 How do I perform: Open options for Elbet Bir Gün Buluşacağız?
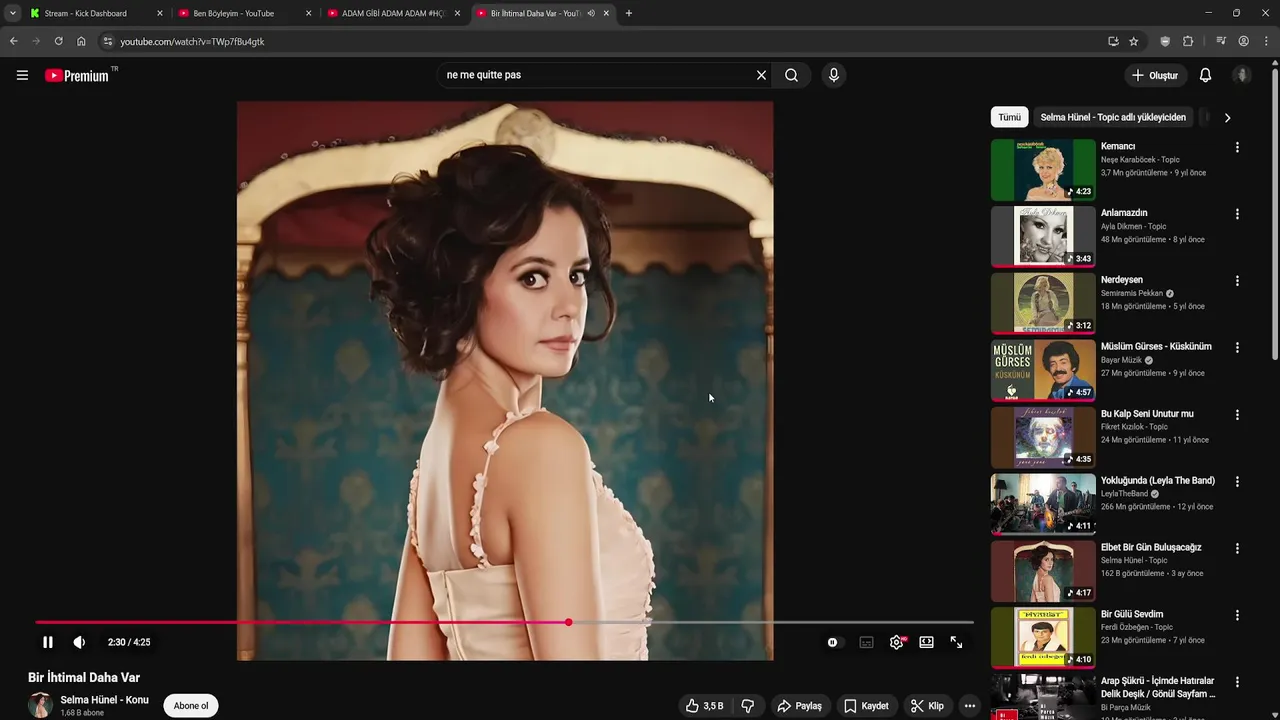1237,549
